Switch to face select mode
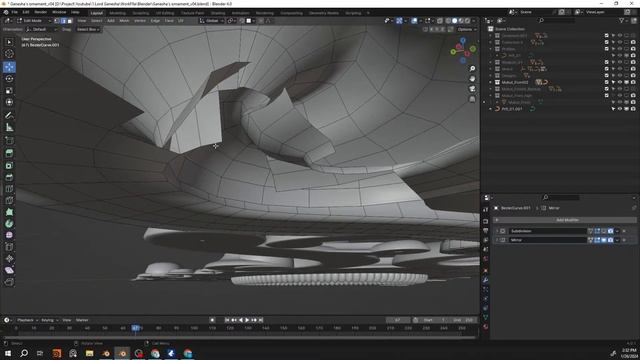This screenshot has width=640, height=360. click(x=70, y=20)
